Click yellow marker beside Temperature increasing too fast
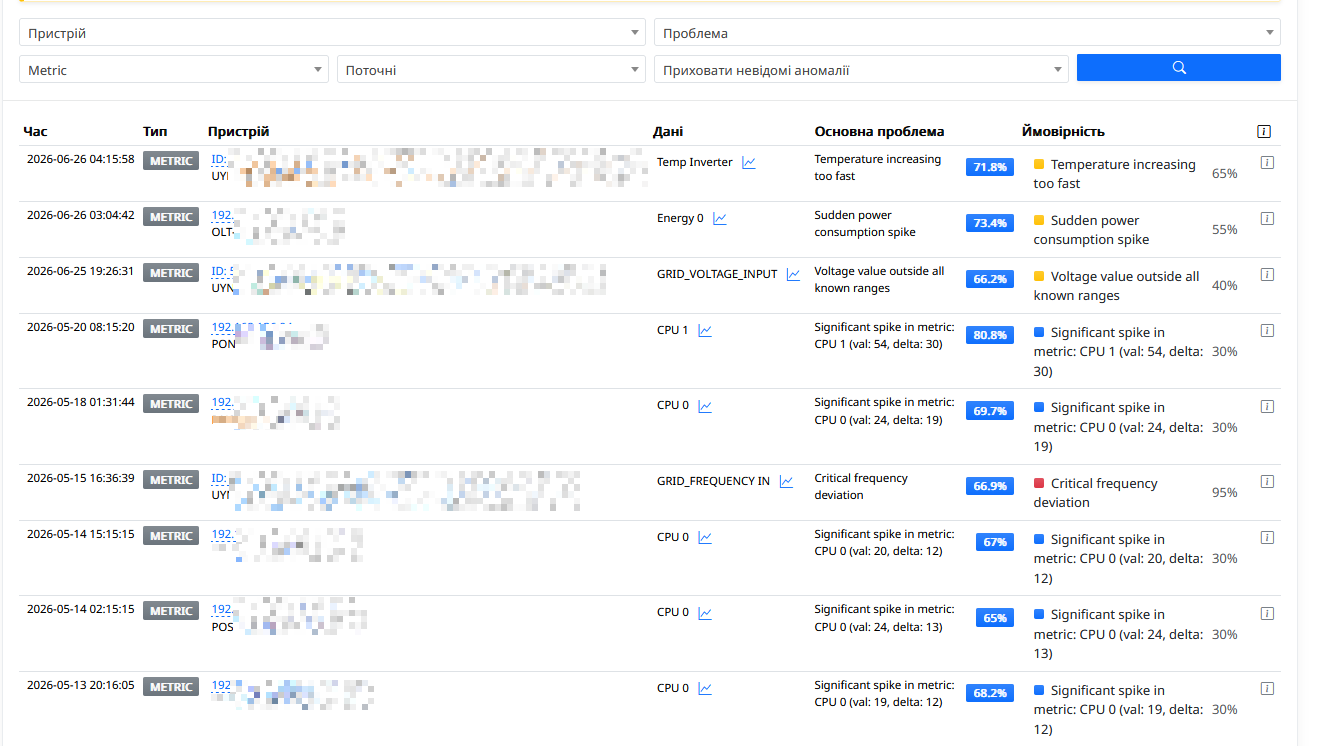This screenshot has width=1325, height=746. pos(1039,164)
